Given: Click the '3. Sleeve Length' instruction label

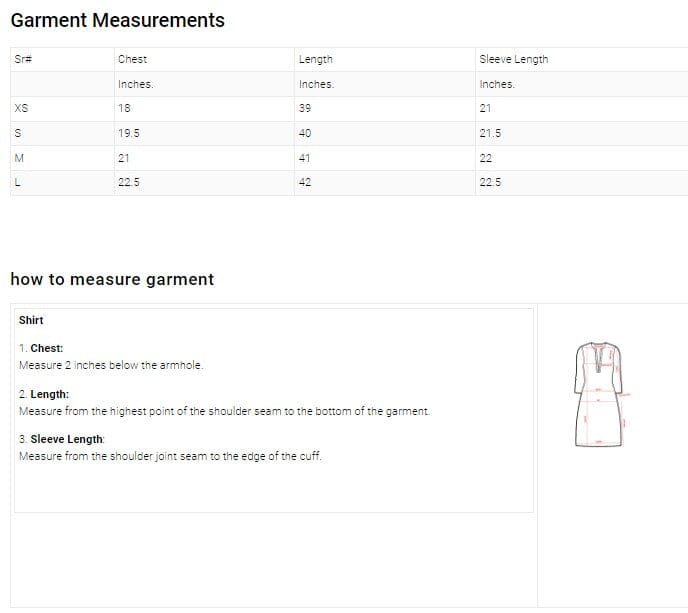Looking at the screenshot, I should [61, 440].
